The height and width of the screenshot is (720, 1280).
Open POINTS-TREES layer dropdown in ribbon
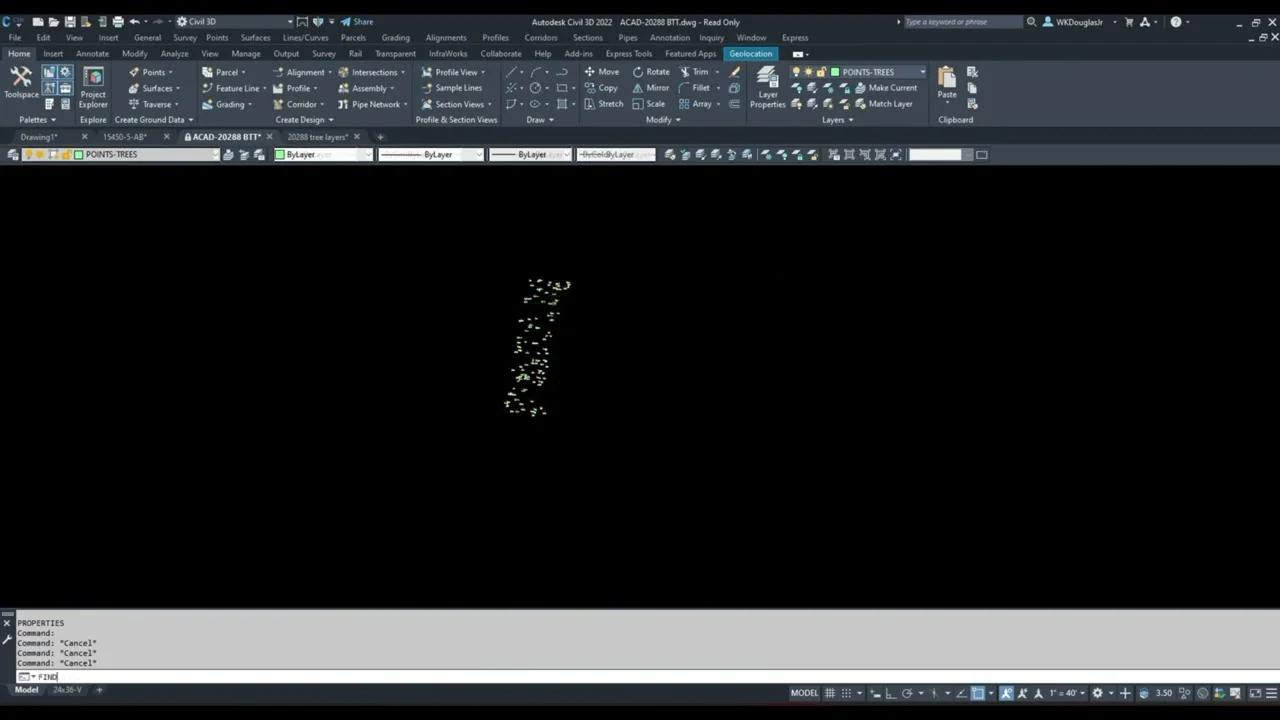[922, 72]
